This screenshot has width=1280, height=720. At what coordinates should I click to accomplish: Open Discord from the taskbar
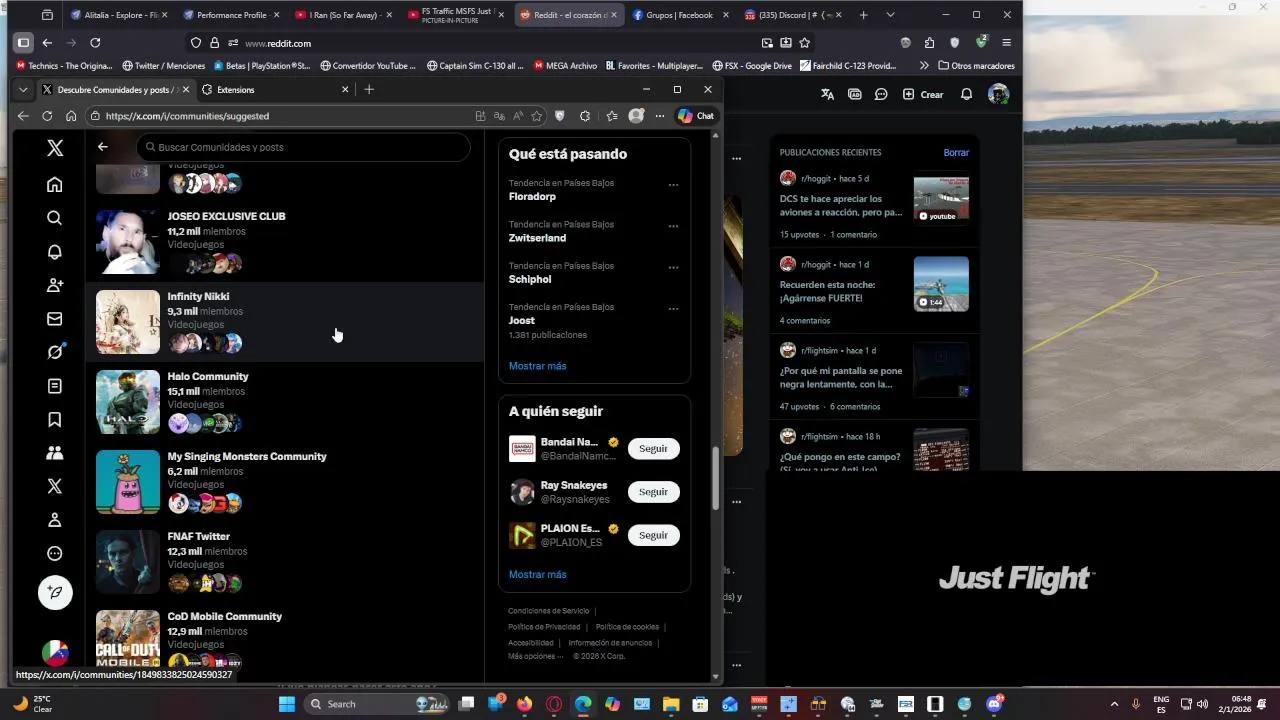point(993,704)
